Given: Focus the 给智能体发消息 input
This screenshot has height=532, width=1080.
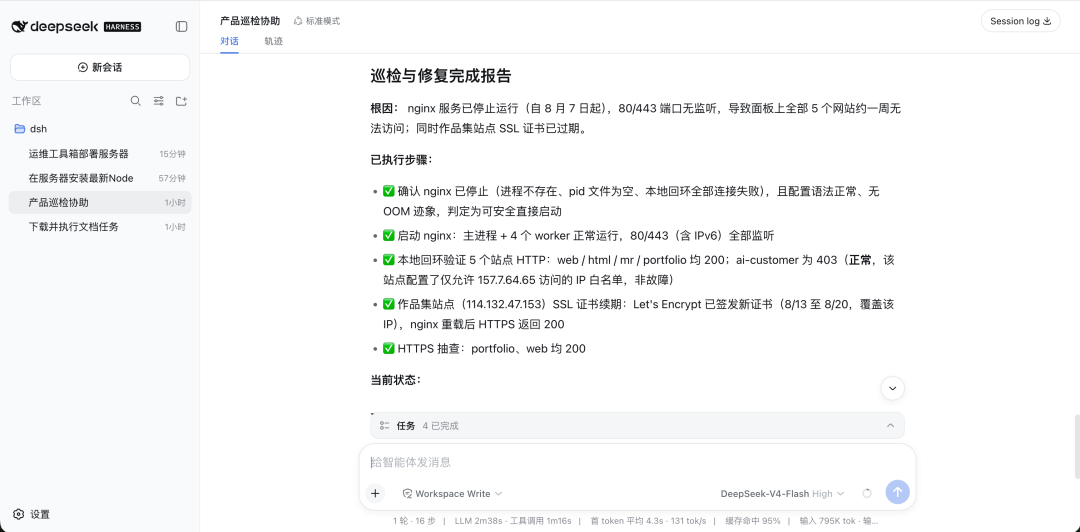Looking at the screenshot, I should pyautogui.click(x=637, y=462).
